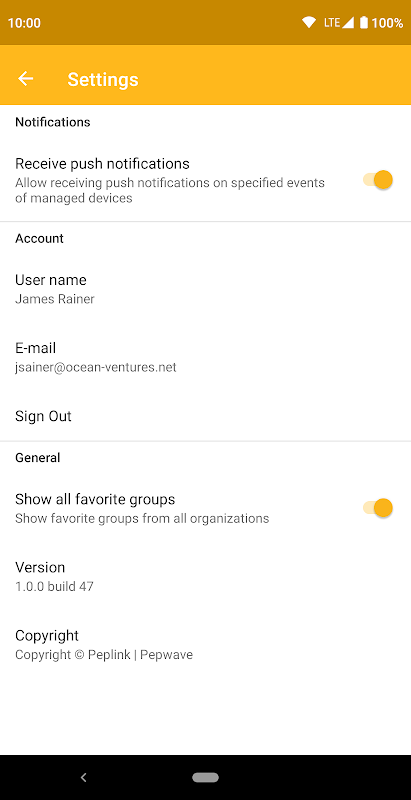Tap the Account section header
The width and height of the screenshot is (411, 800).
tap(40, 238)
